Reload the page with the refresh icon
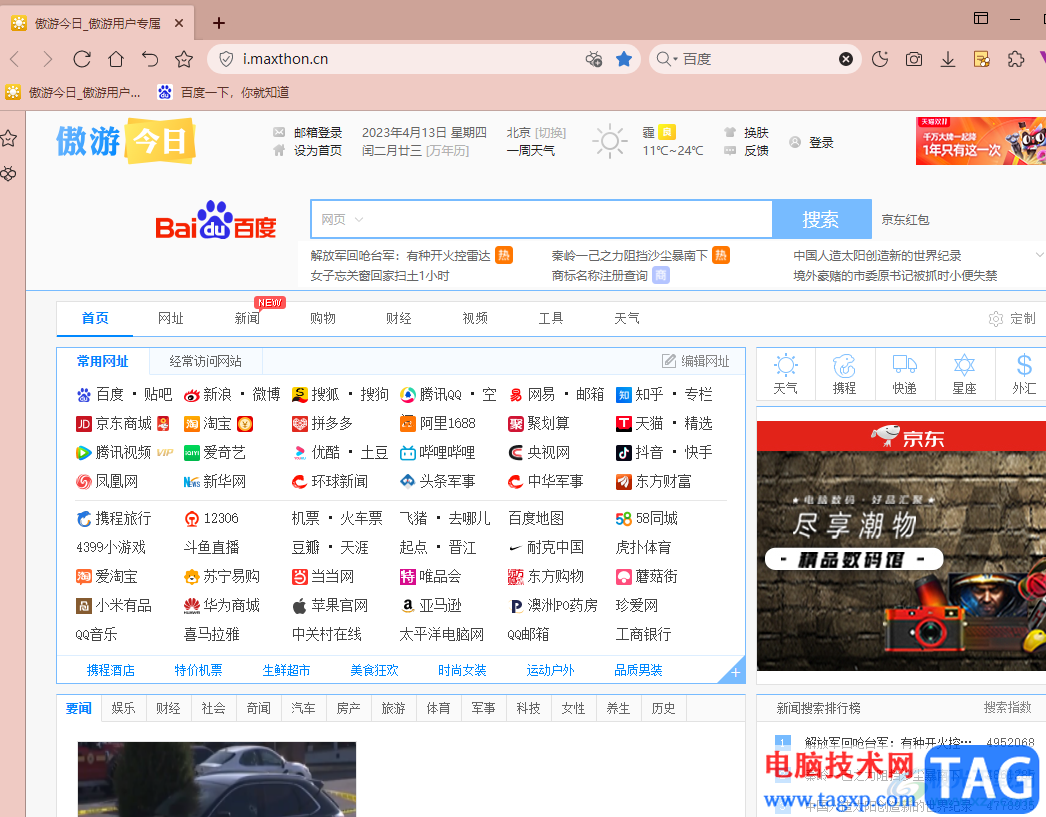 82,59
